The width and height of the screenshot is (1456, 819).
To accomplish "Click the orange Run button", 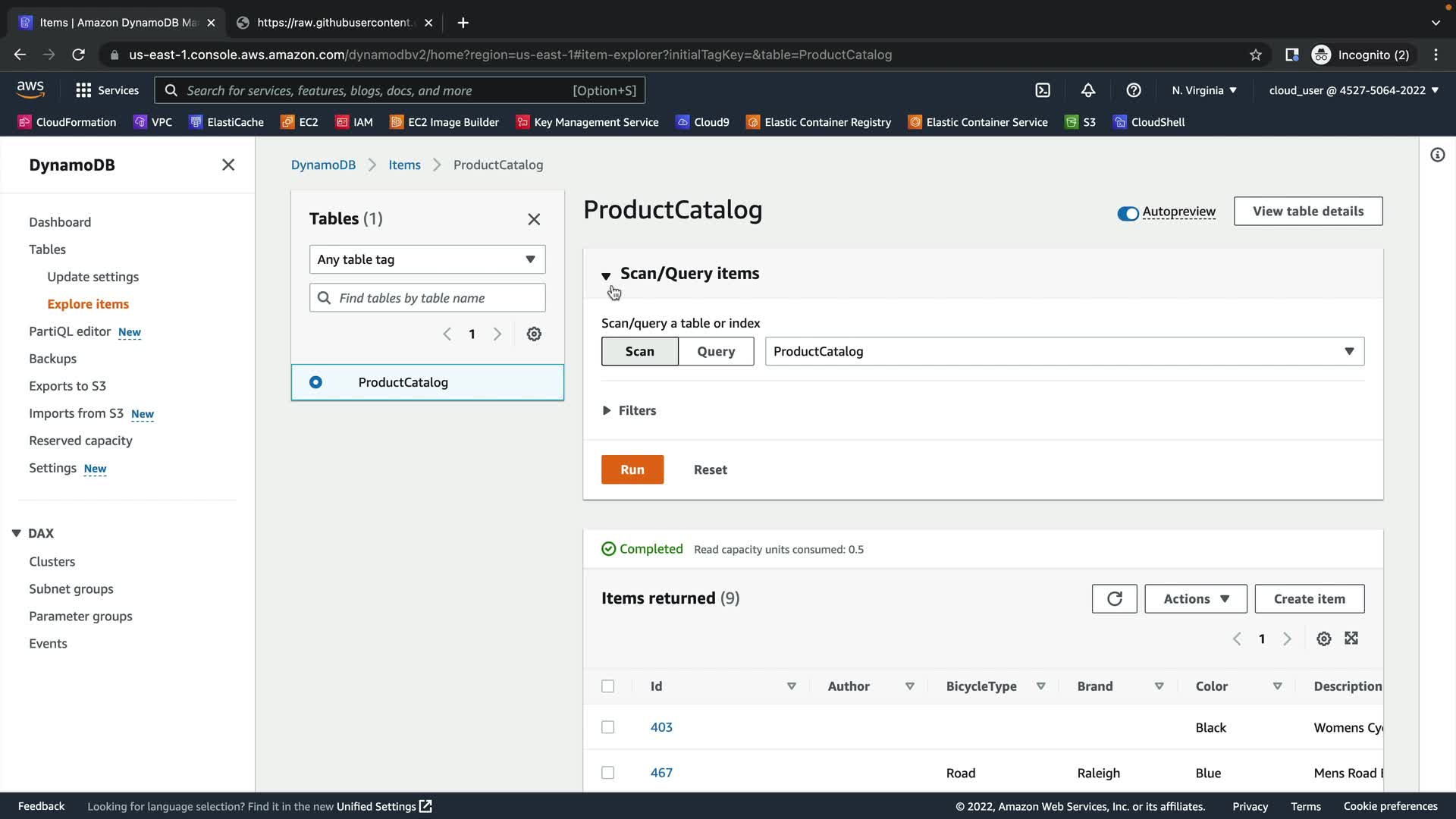I will point(632,469).
